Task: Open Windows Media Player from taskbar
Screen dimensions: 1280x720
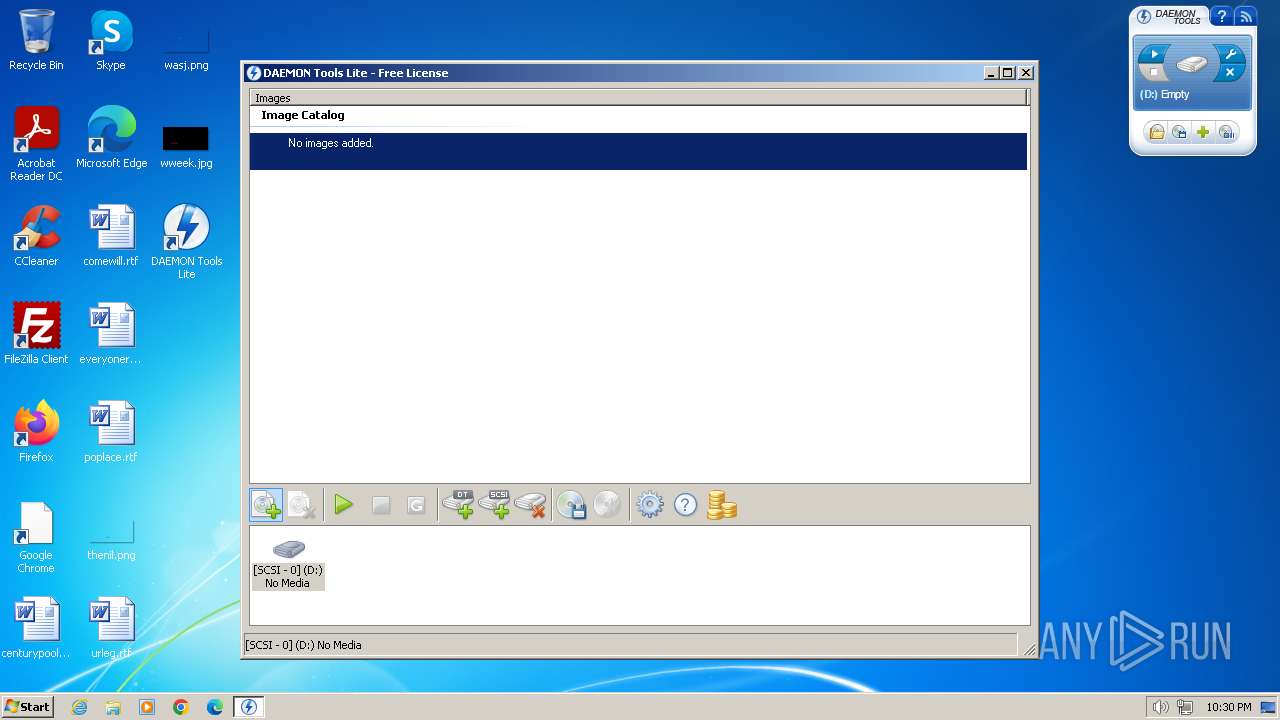Action: pos(147,707)
